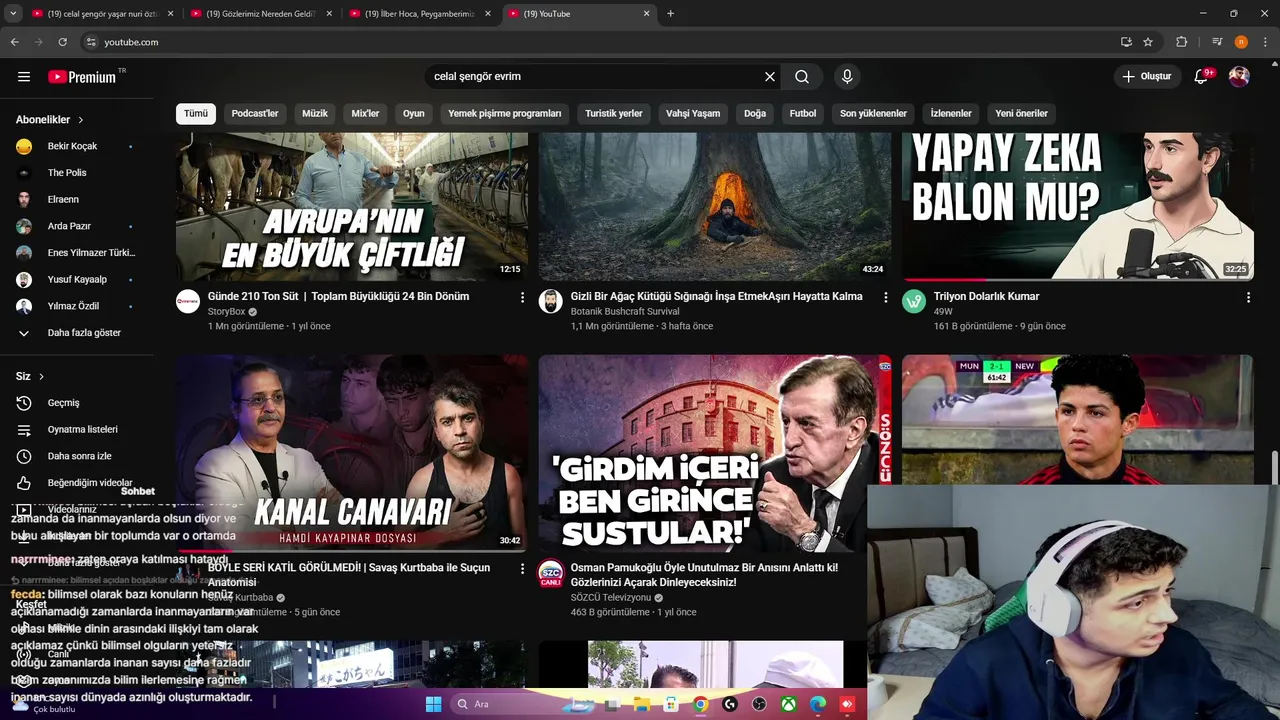Open the Chrome three-dot menu
This screenshot has width=1280, height=720.
(1265, 42)
